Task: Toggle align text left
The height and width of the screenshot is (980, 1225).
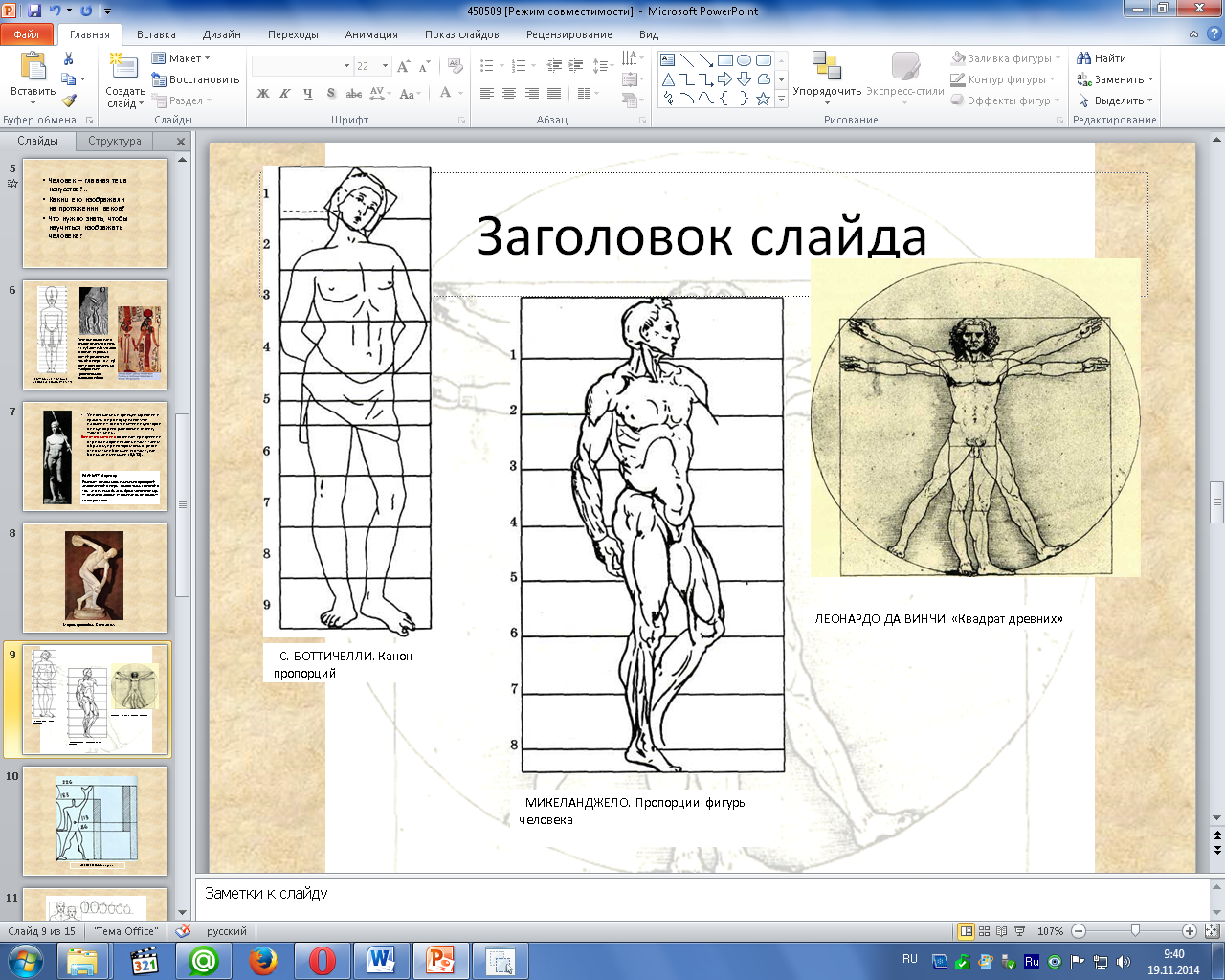Action: click(x=487, y=93)
